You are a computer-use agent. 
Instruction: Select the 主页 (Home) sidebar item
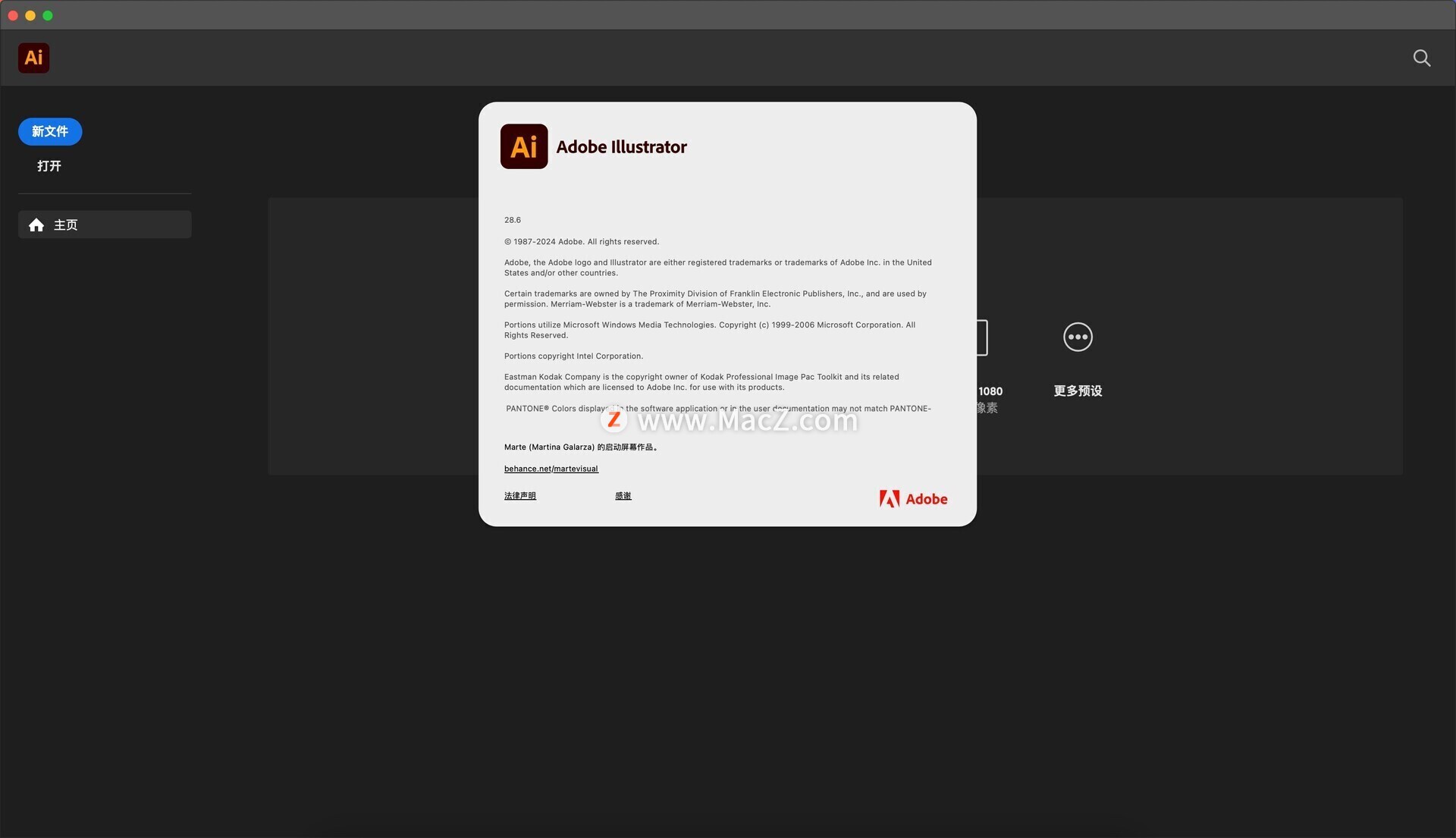[x=105, y=224]
